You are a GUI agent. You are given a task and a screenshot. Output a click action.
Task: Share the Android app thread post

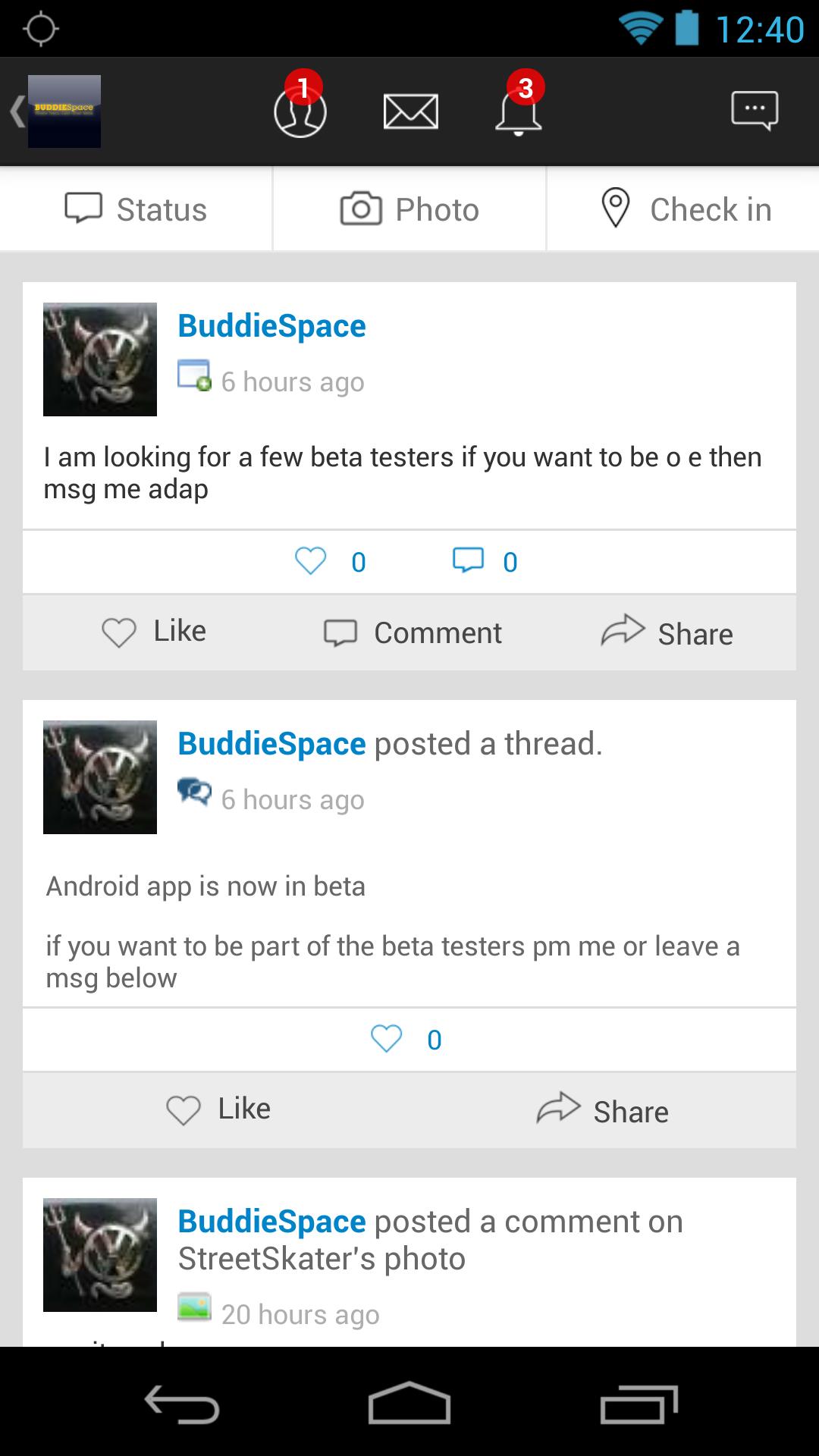tap(602, 1110)
